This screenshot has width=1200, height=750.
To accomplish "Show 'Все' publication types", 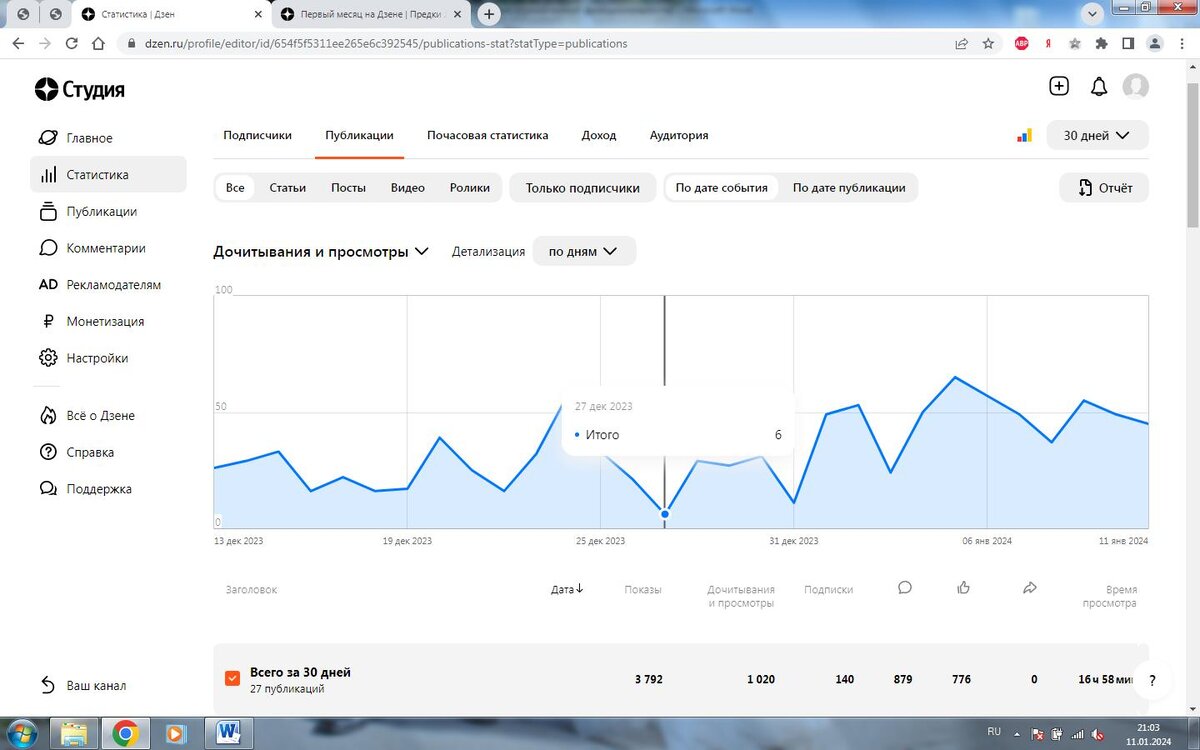I will point(235,188).
